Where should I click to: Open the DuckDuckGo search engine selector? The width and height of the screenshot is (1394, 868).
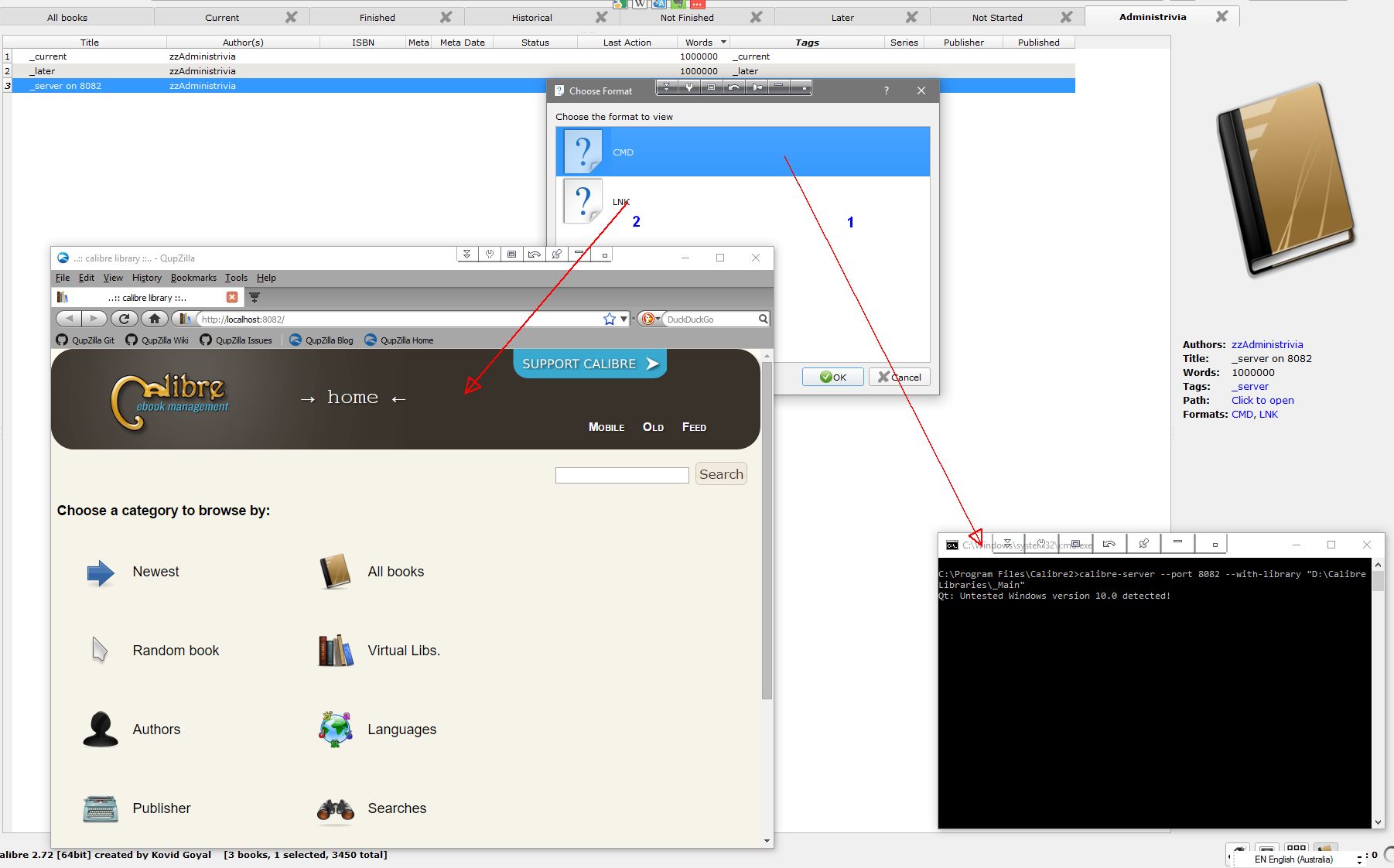pyautogui.click(x=650, y=319)
